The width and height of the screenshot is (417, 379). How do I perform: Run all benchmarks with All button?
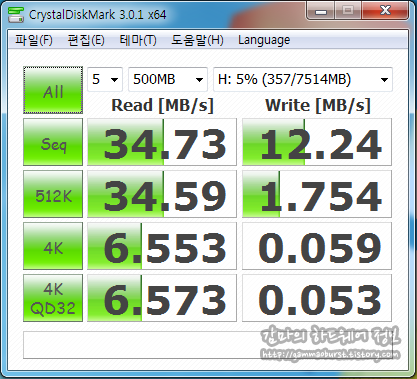coord(53,90)
